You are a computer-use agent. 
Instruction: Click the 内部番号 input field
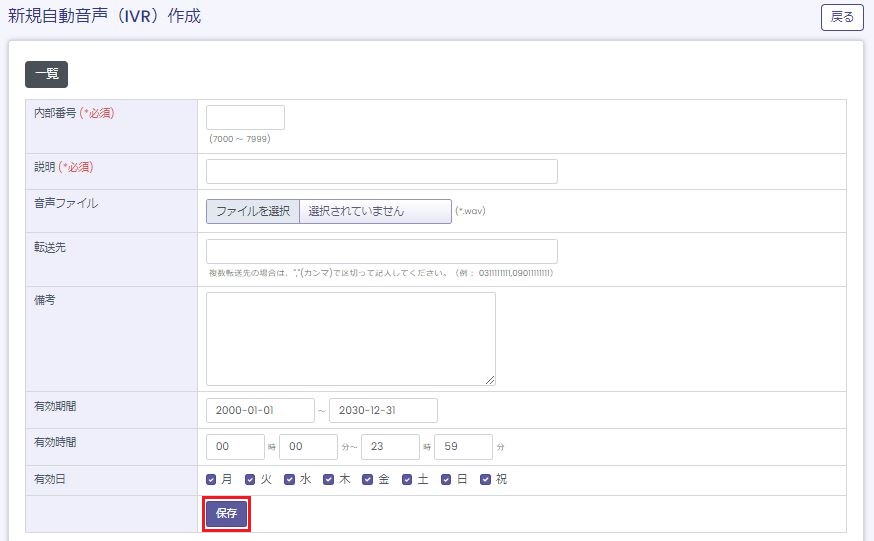coord(245,118)
